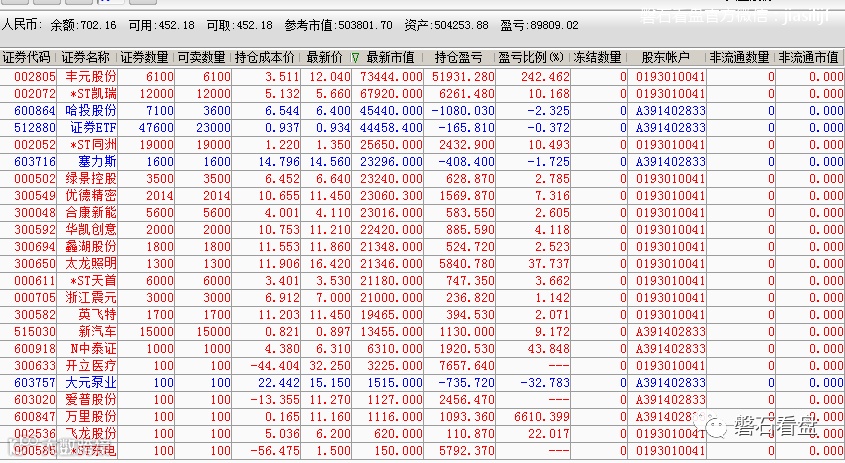The image size is (845, 463).
Task: Select the 证券ETF holding
Action: click(x=93, y=128)
